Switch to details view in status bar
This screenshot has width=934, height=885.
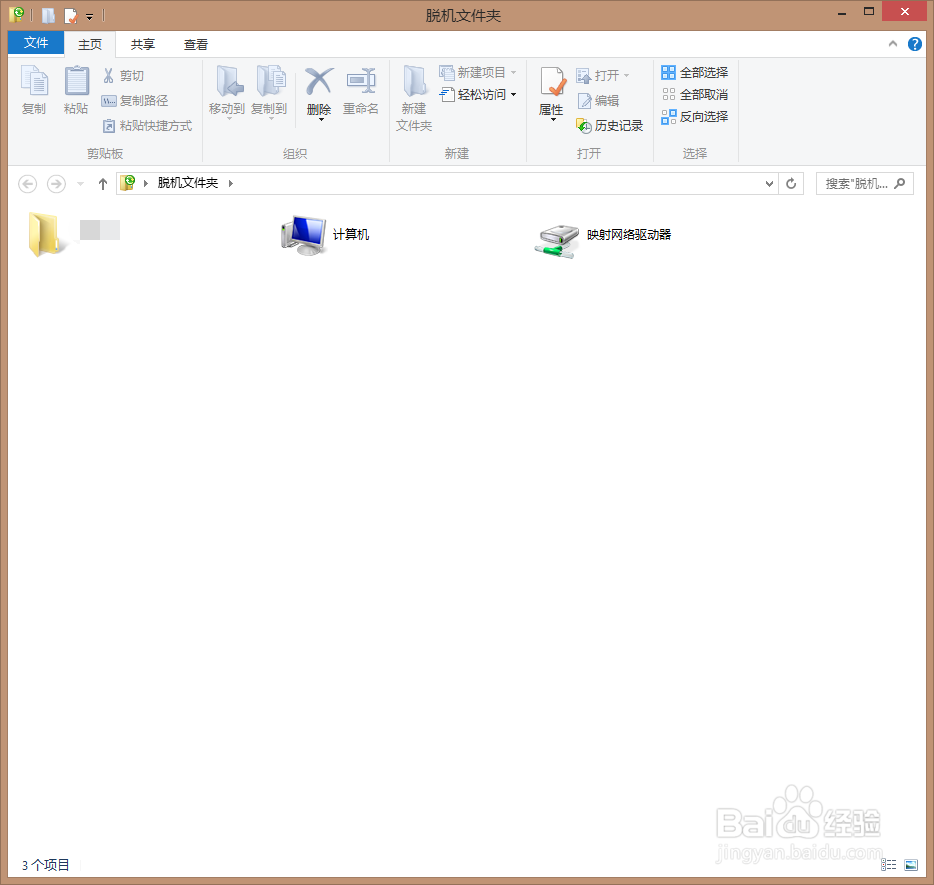click(889, 865)
